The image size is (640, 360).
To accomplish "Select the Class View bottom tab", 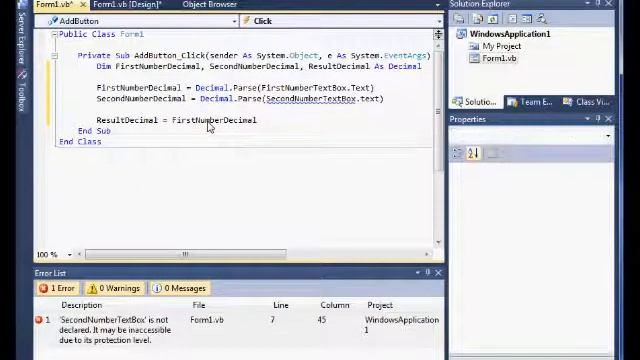I will [586, 102].
